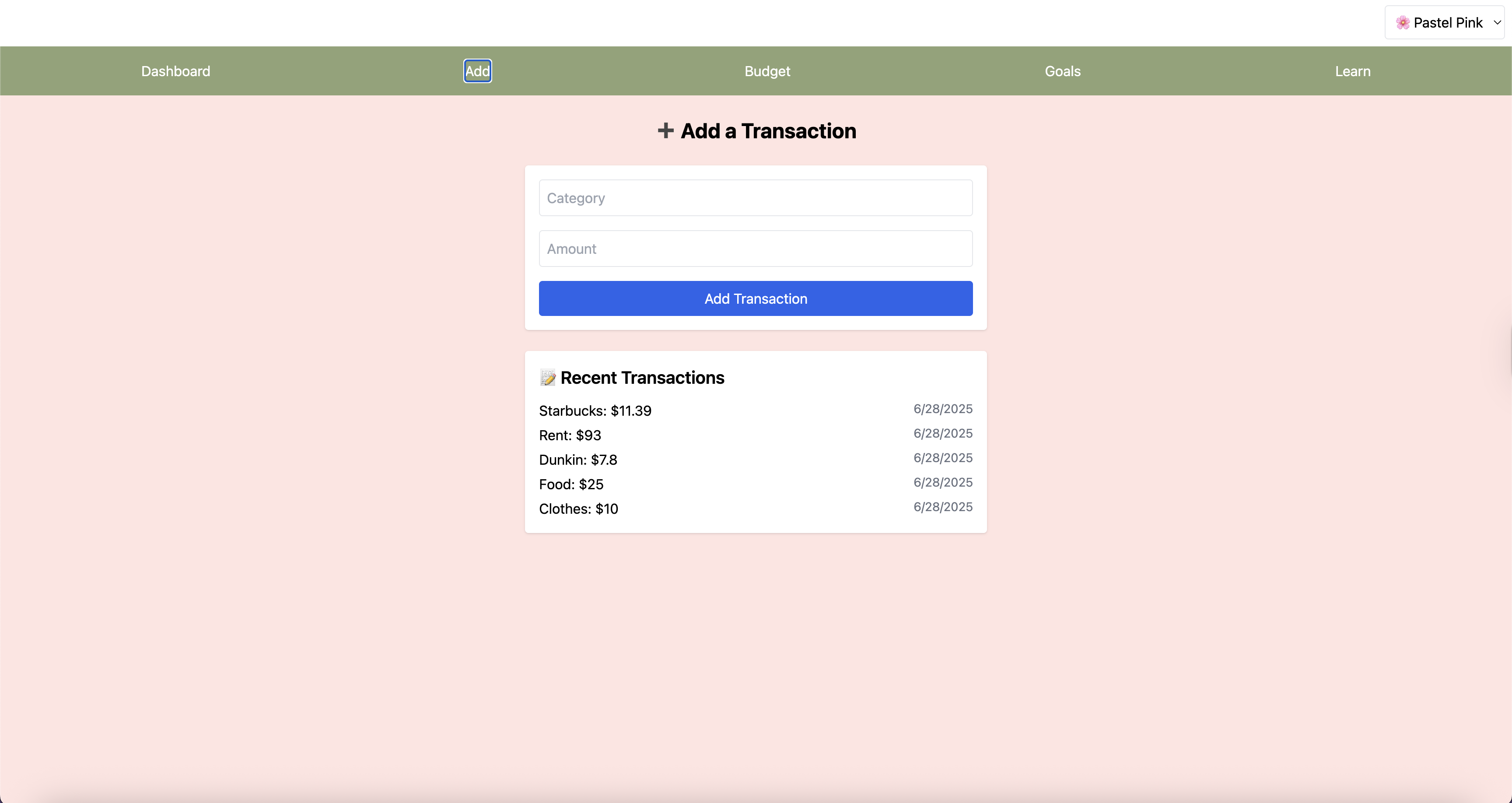This screenshot has height=803, width=1512.
Task: Open the Dashboard tab
Action: pyautogui.click(x=175, y=71)
